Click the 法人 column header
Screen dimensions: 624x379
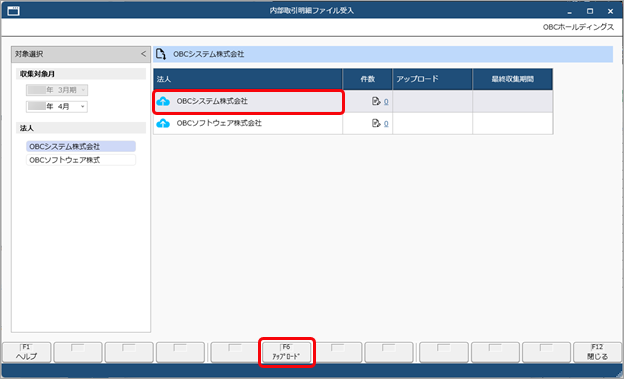click(x=248, y=79)
